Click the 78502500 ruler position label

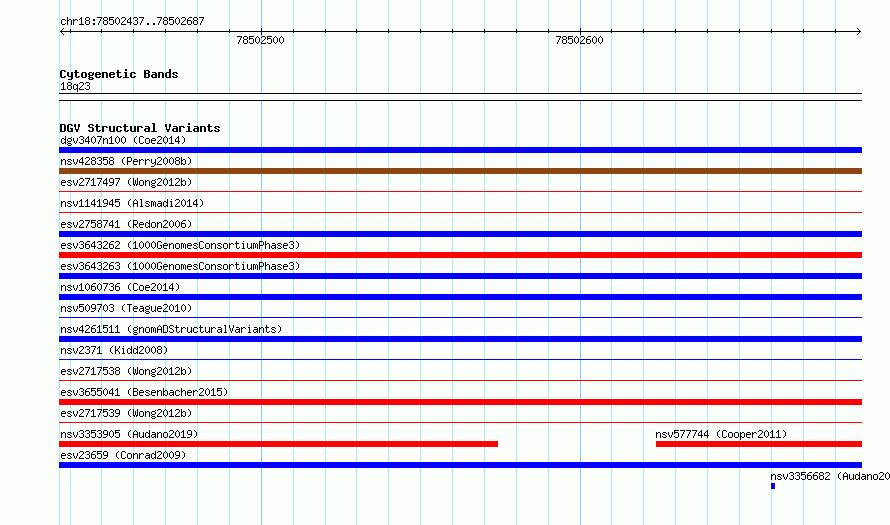click(x=261, y=40)
